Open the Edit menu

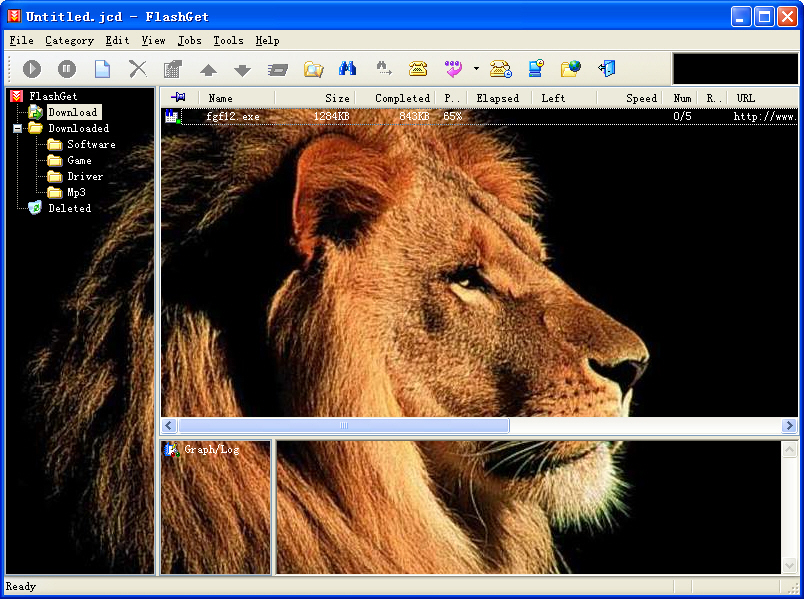(x=117, y=41)
